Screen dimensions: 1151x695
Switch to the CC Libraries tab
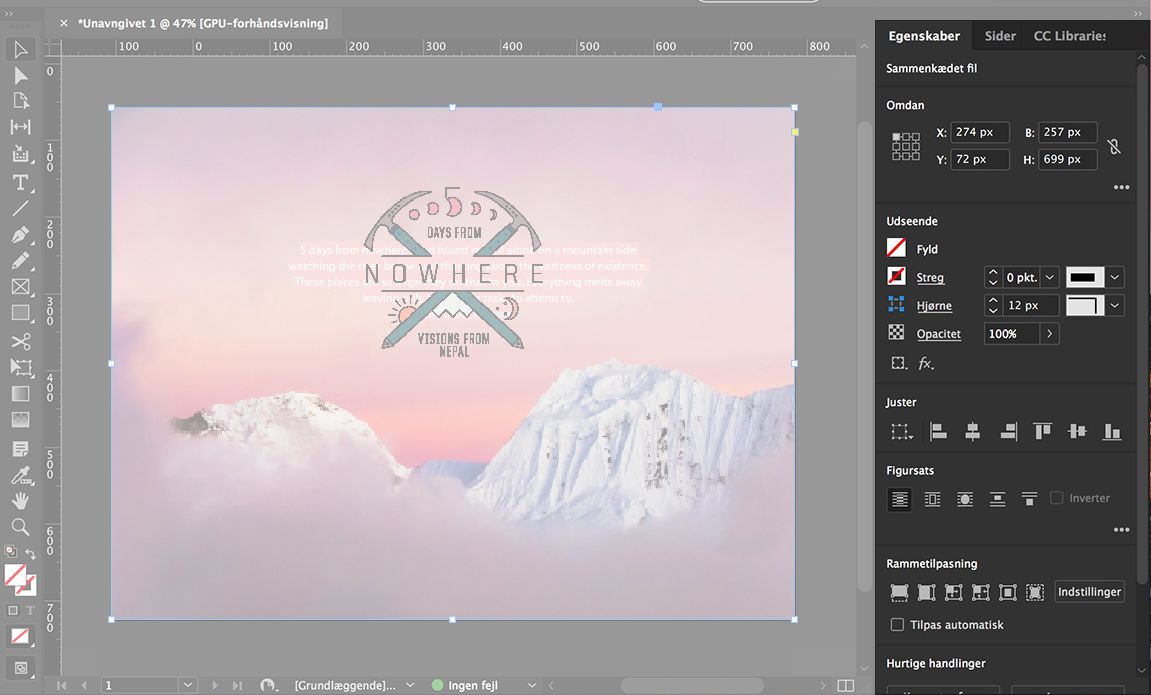tap(1070, 36)
